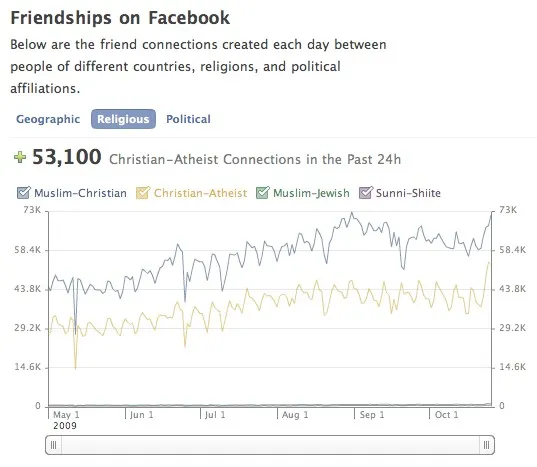Click the Jul 1 timeline marker

click(215, 415)
